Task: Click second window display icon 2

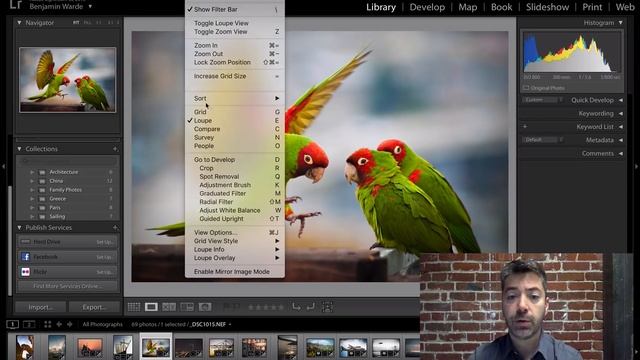Action: tap(29, 324)
